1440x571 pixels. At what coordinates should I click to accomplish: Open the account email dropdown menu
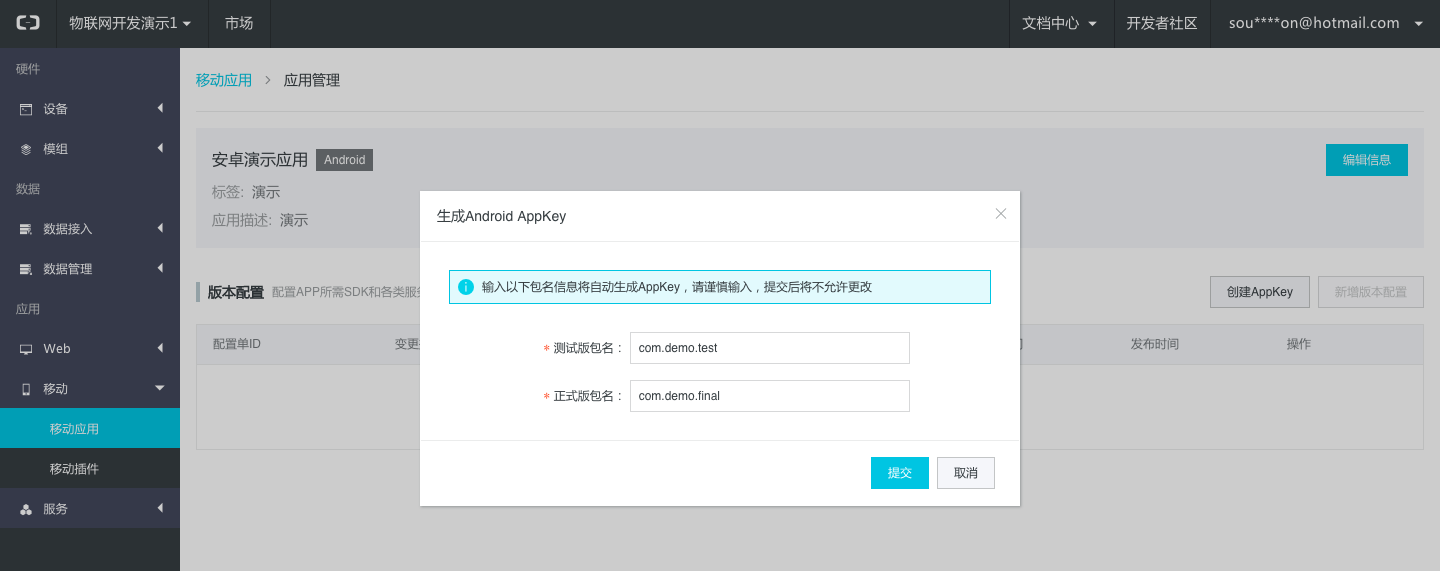pyautogui.click(x=1324, y=23)
